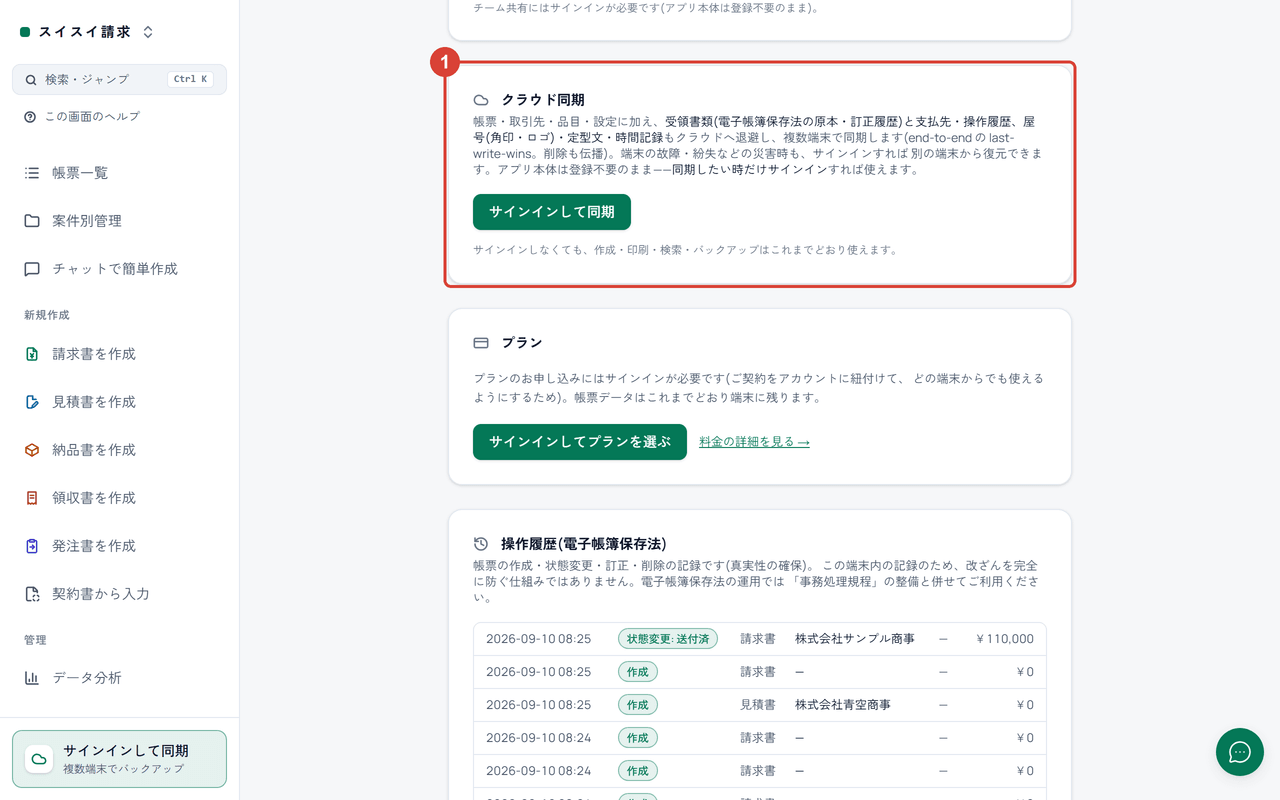Click the ¥110,000 amount cell

pos(1005,639)
